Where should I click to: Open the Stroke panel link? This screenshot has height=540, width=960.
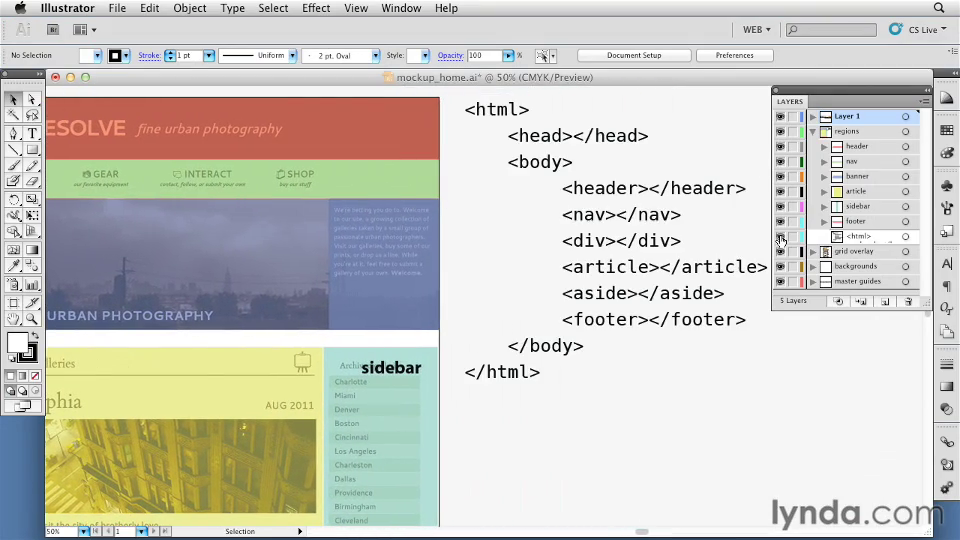coord(149,56)
